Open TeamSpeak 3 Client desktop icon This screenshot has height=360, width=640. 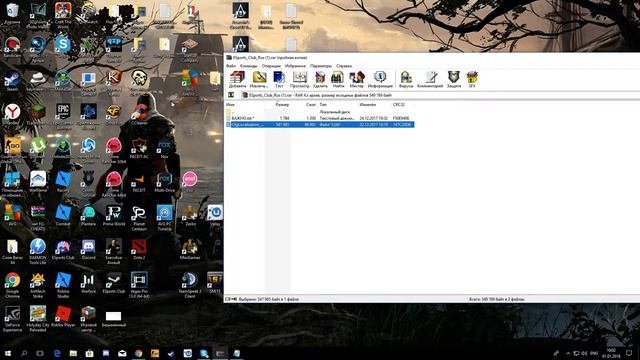tap(189, 285)
